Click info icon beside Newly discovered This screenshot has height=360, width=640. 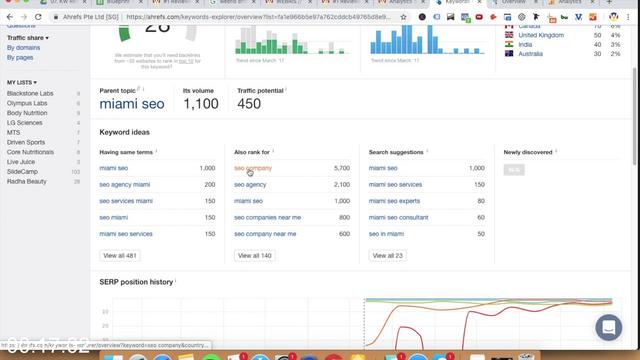[556, 151]
